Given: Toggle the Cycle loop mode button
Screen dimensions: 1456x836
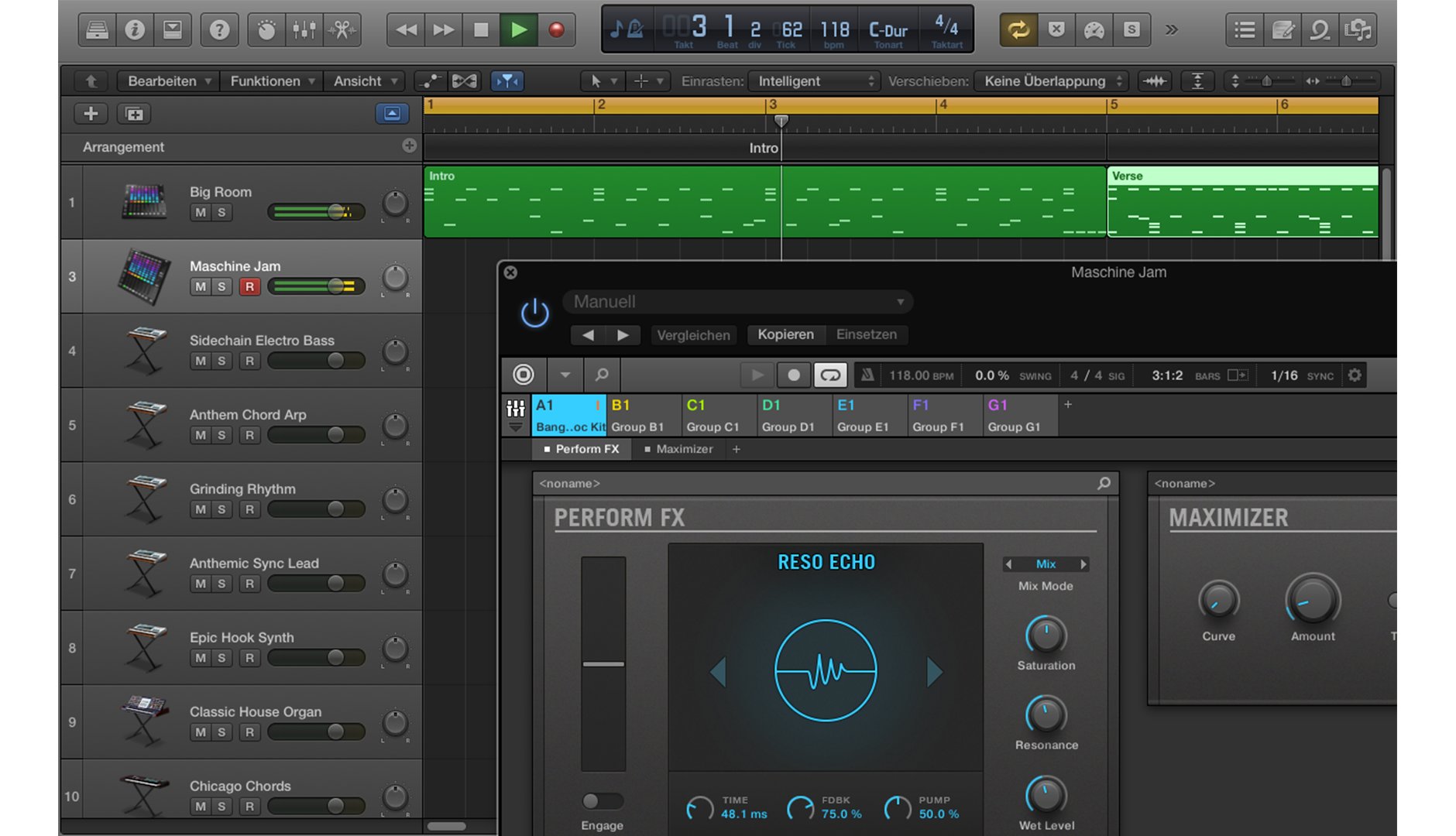Looking at the screenshot, I should [1018, 30].
